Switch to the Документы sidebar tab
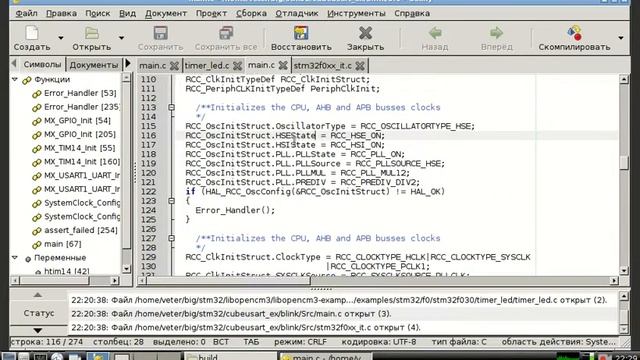The image size is (640, 360). click(93, 64)
